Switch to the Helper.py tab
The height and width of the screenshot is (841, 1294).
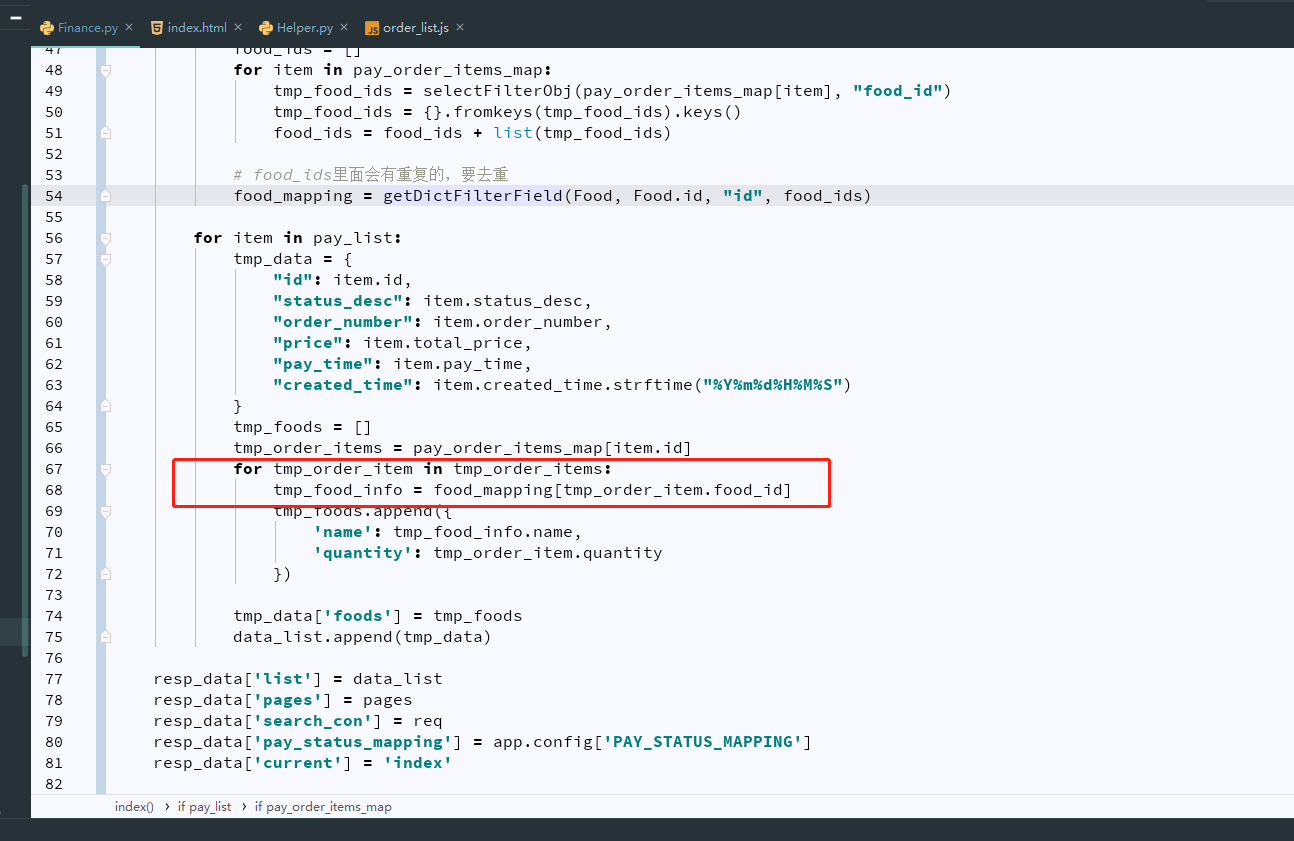click(305, 28)
